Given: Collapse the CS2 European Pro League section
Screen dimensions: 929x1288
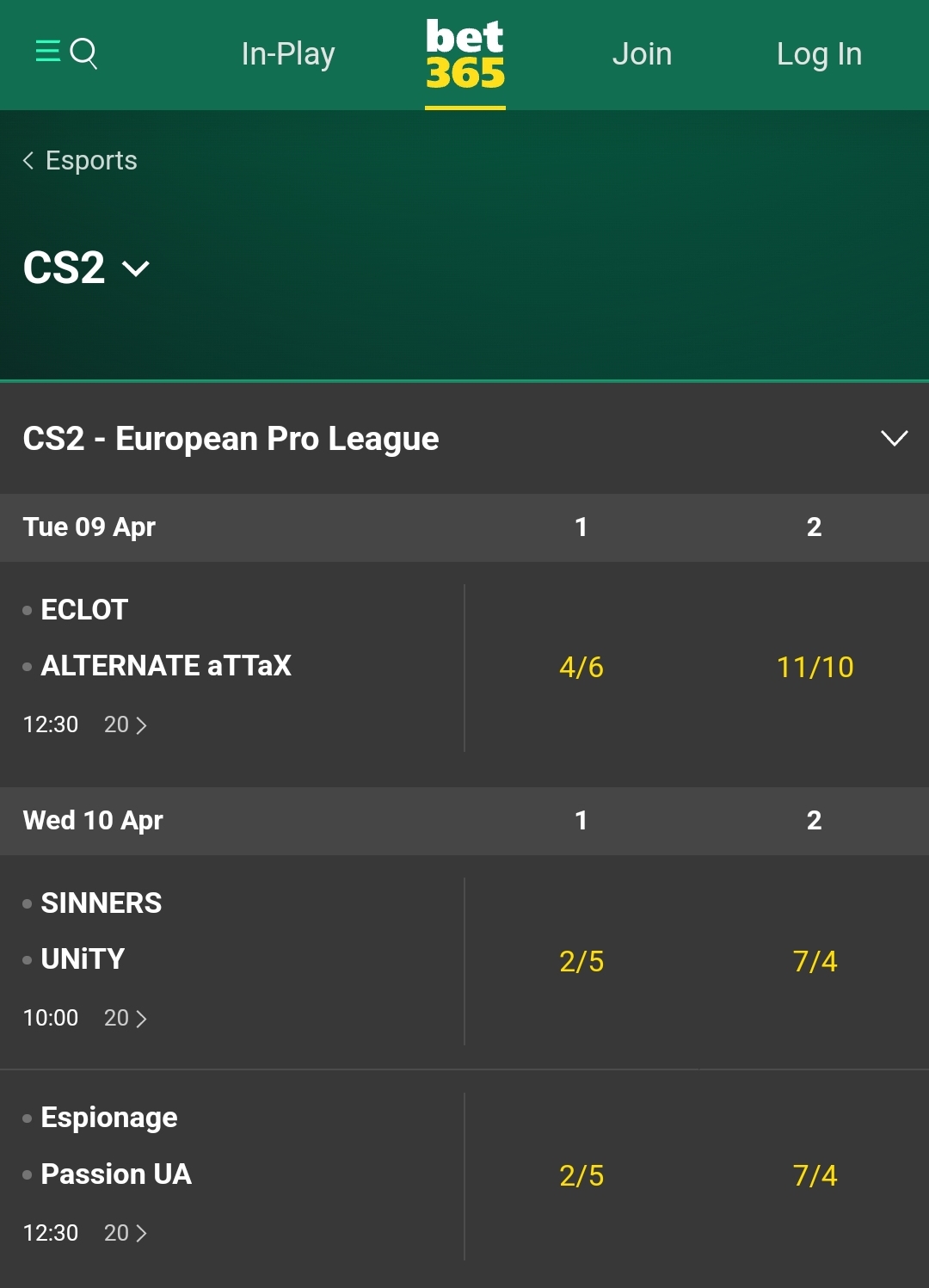Looking at the screenshot, I should pos(894,439).
